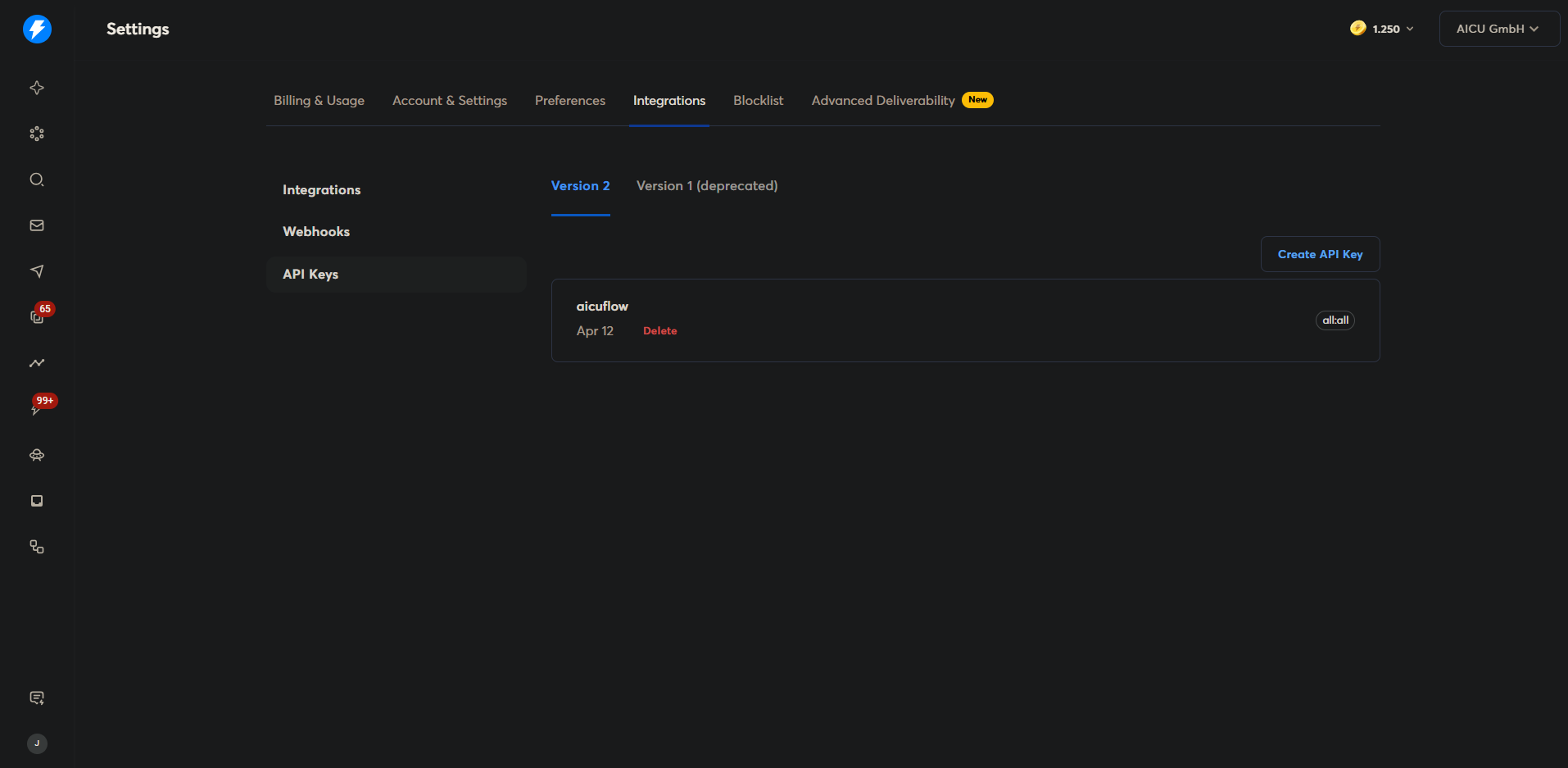This screenshot has width=1568, height=768.
Task: Open the AICU GmbH workspace dropdown
Action: tap(1498, 29)
